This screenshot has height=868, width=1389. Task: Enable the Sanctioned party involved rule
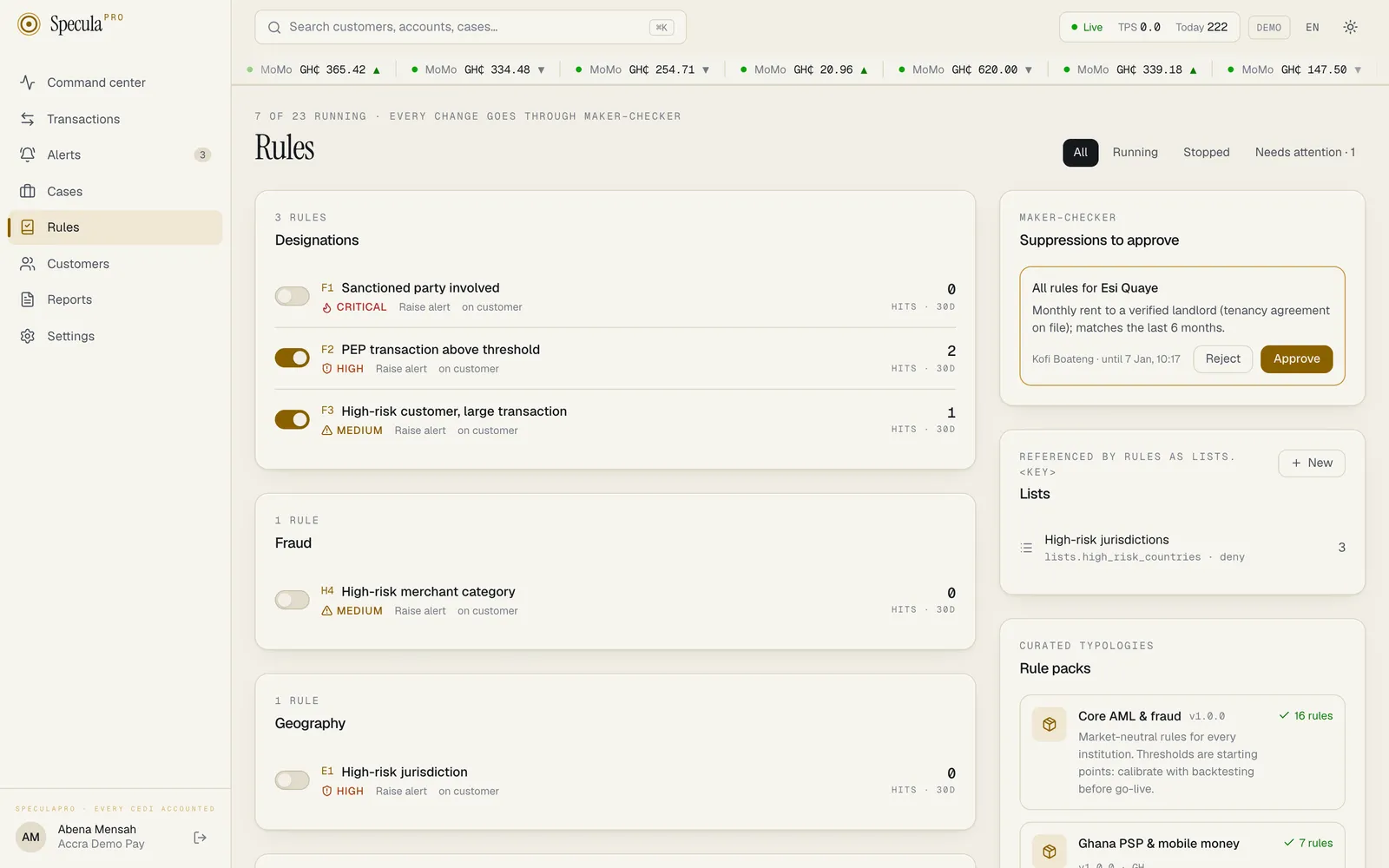pos(293,296)
